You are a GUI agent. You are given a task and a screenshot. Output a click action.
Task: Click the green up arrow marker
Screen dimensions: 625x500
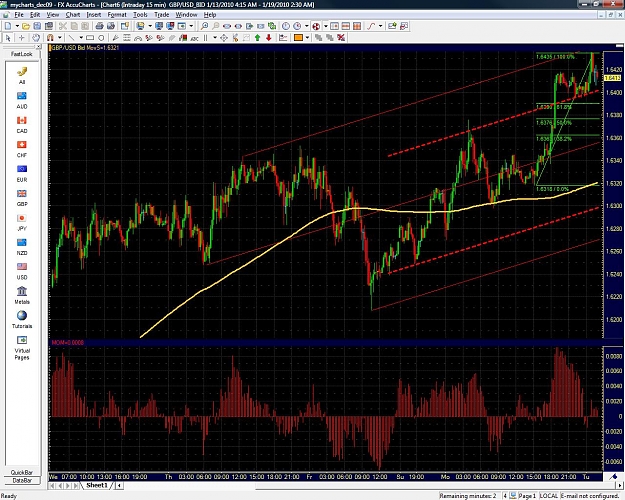(x=257, y=38)
